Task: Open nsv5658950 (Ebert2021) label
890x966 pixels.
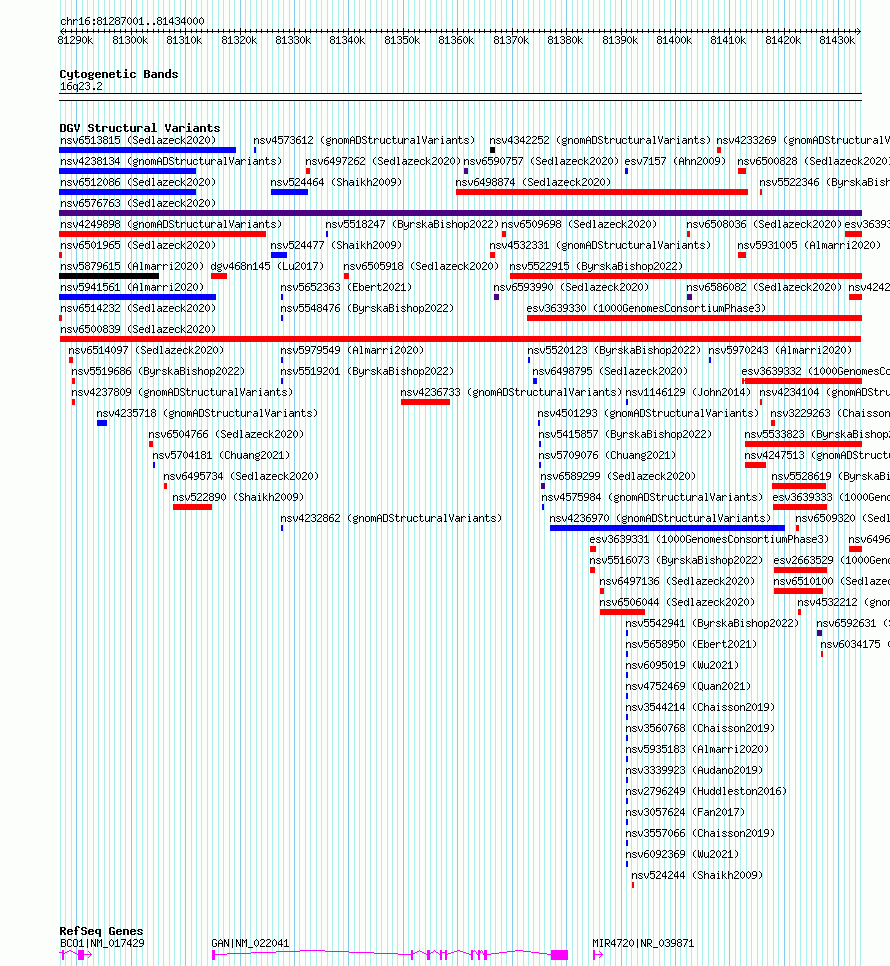Action: [691, 644]
